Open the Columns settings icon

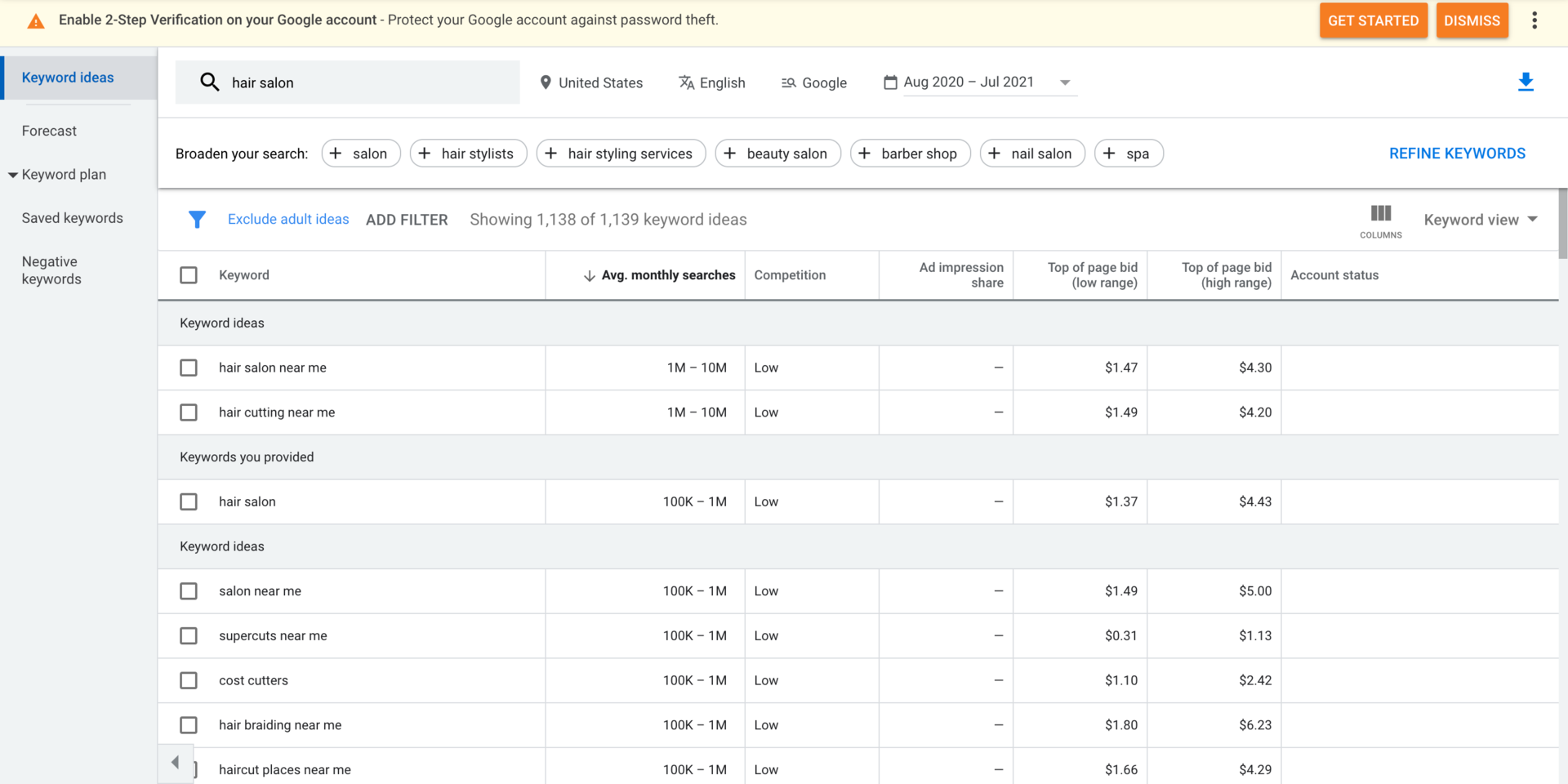click(x=1380, y=214)
